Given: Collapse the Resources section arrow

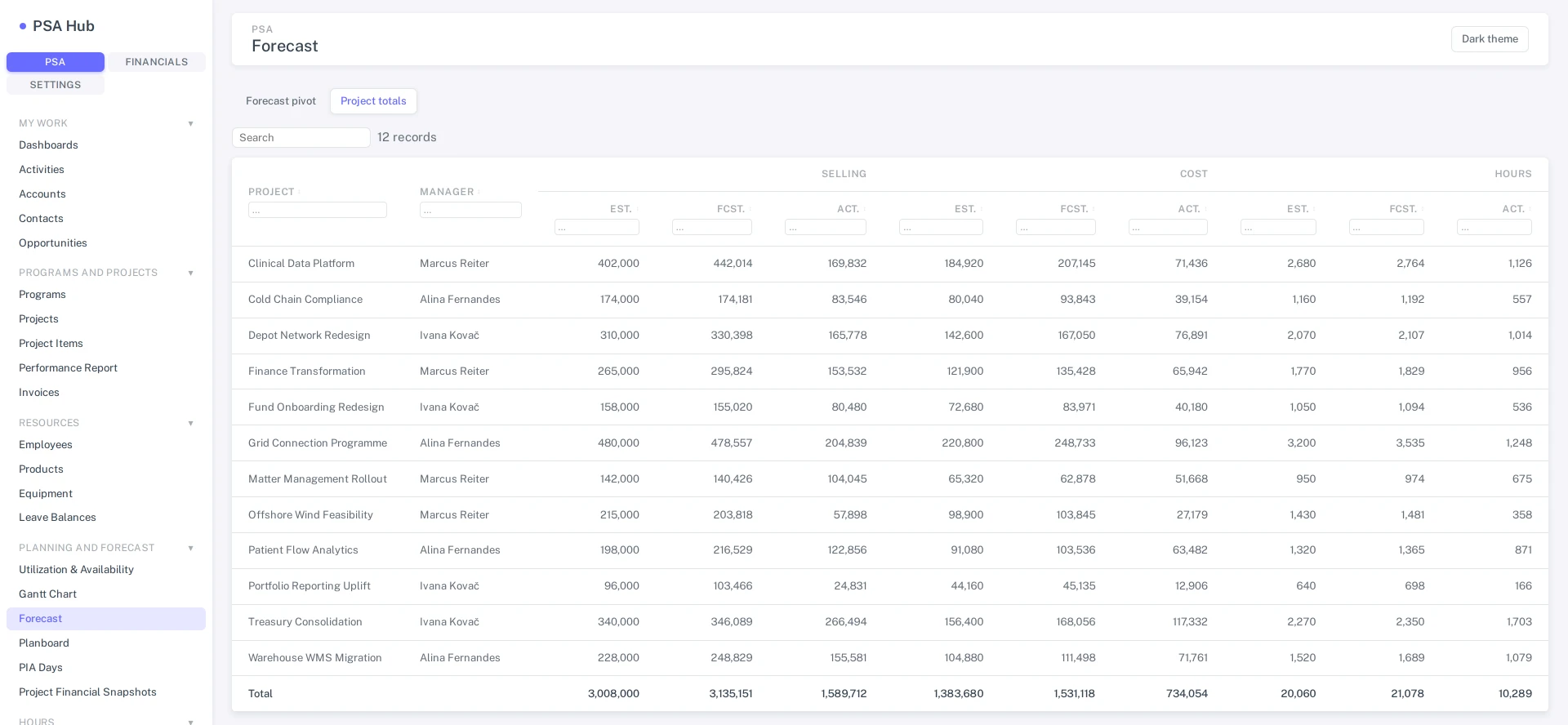Looking at the screenshot, I should coord(190,423).
